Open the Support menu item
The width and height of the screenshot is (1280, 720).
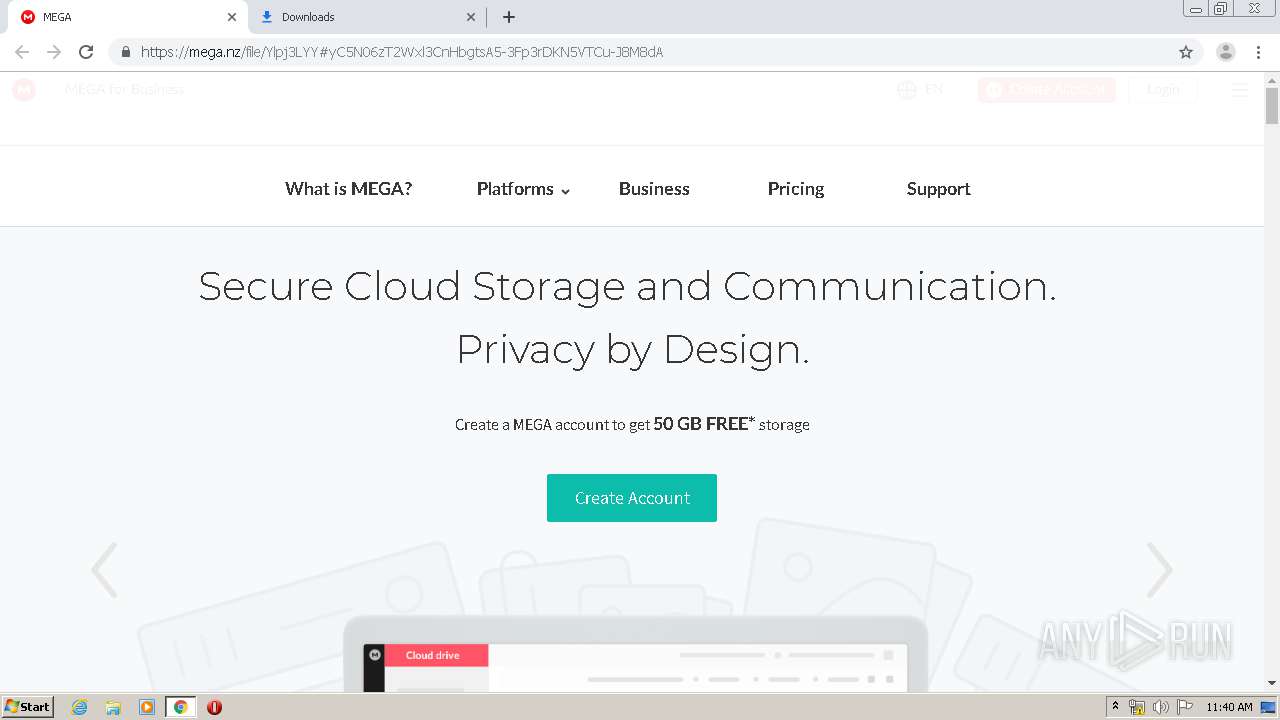click(939, 189)
